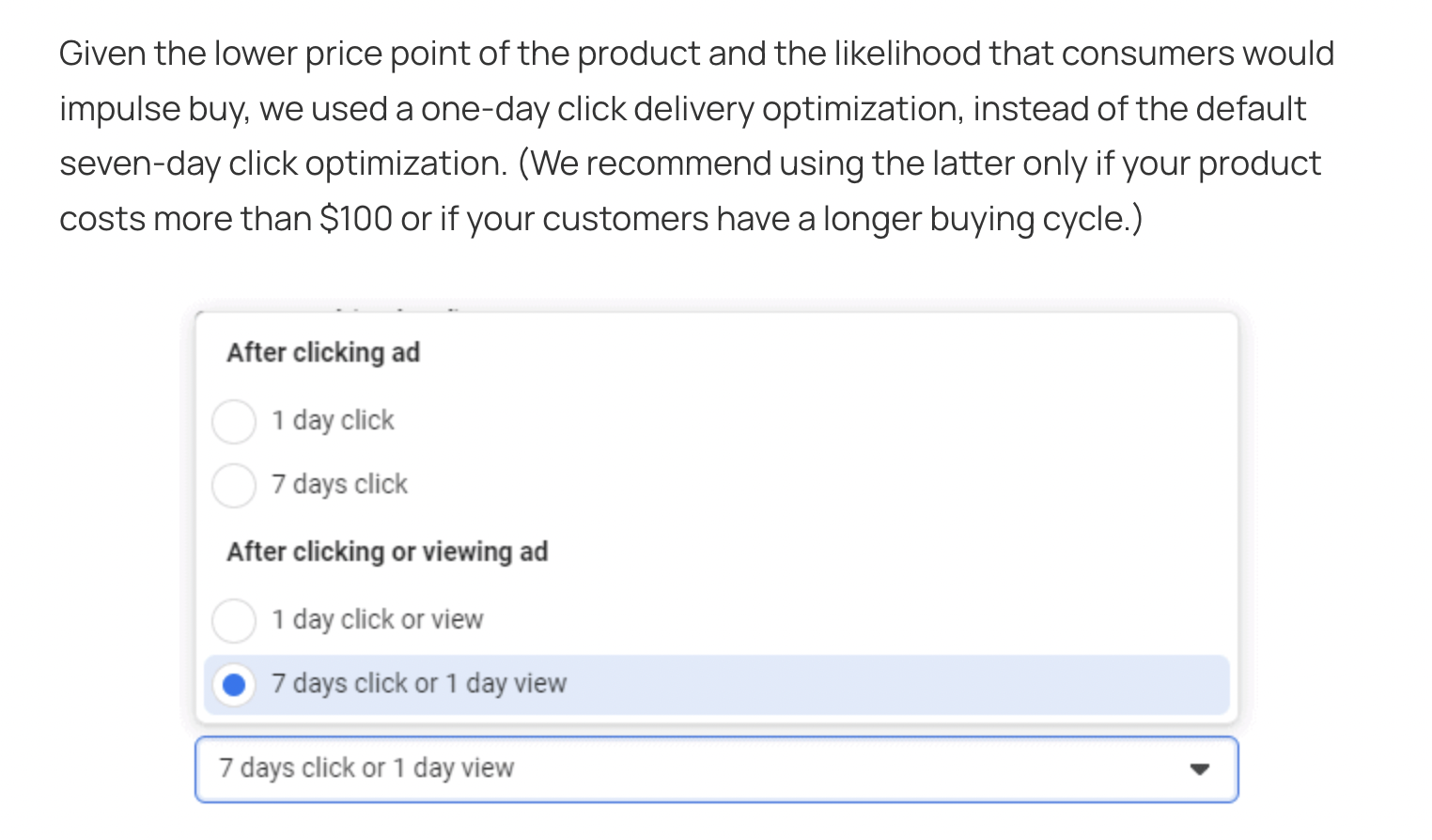Click the 'After clicking ad' section header
This screenshot has height=840, width=1432.
[323, 352]
